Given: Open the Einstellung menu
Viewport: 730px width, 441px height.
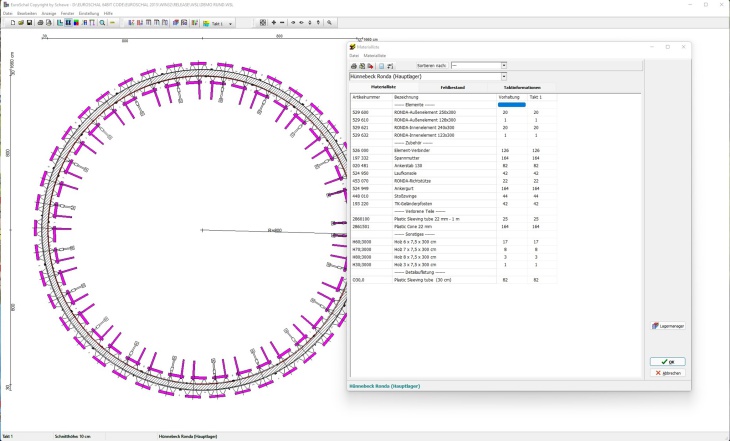Looking at the screenshot, I should [89, 13].
